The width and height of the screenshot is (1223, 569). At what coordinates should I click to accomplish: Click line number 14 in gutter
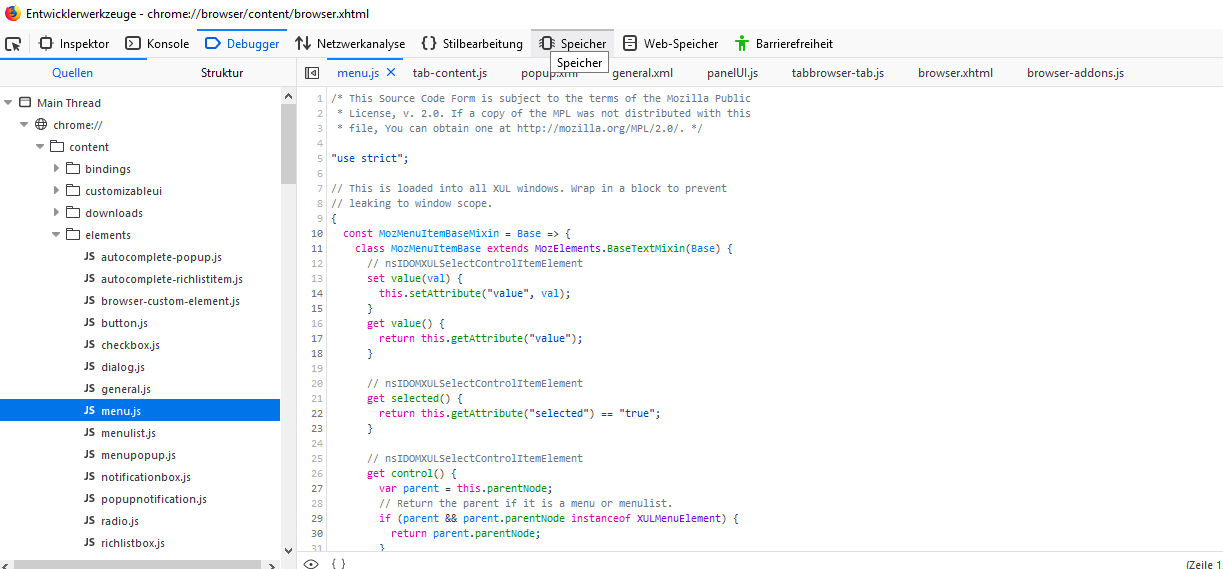click(316, 293)
